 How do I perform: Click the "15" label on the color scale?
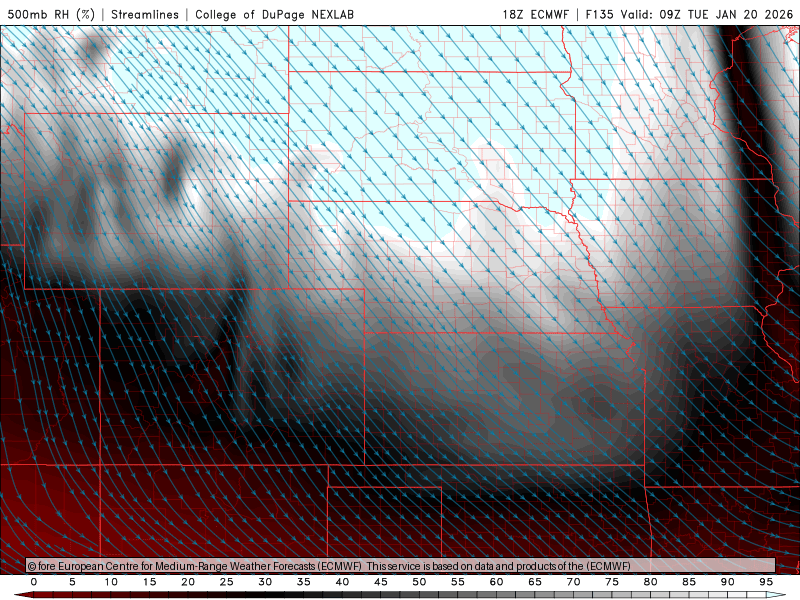click(x=149, y=582)
